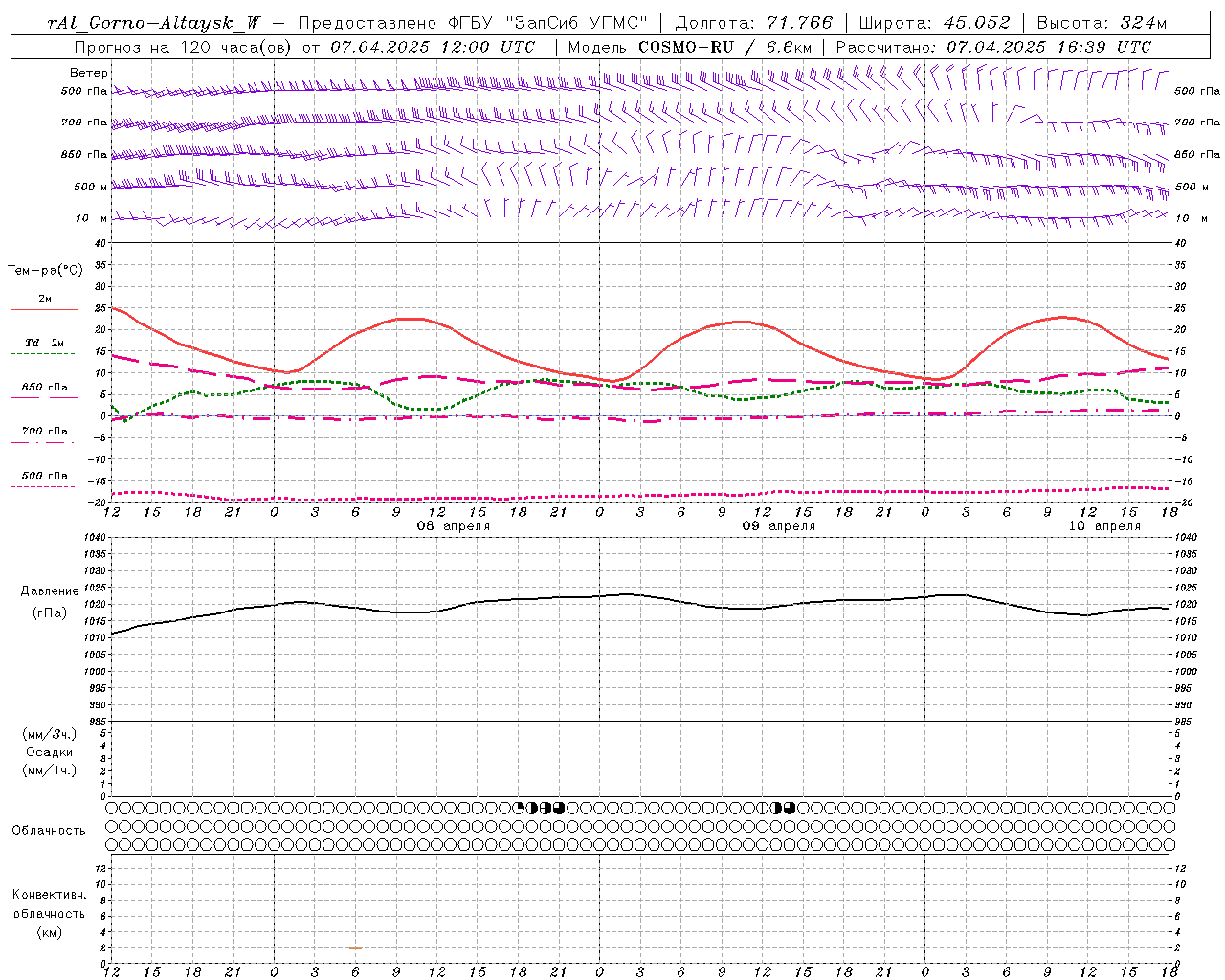Select the longitude value 'Долгота: 71.766'

(754, 23)
